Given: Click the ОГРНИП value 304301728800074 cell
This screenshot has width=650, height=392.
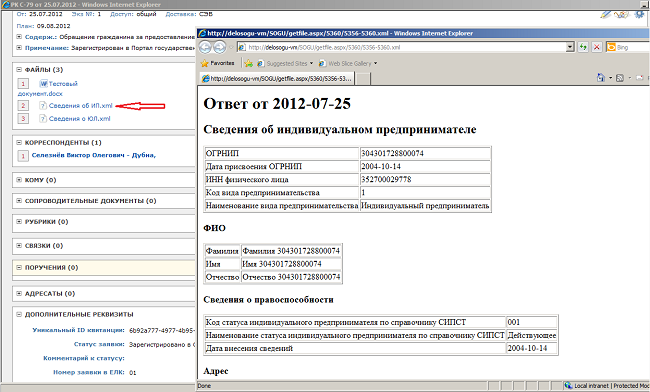Looking at the screenshot, I should pos(425,153).
